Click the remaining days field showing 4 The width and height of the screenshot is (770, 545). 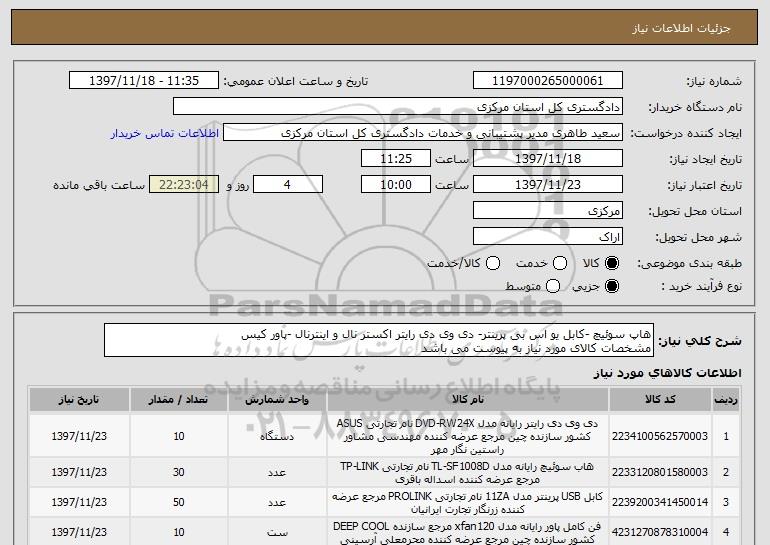pos(288,185)
